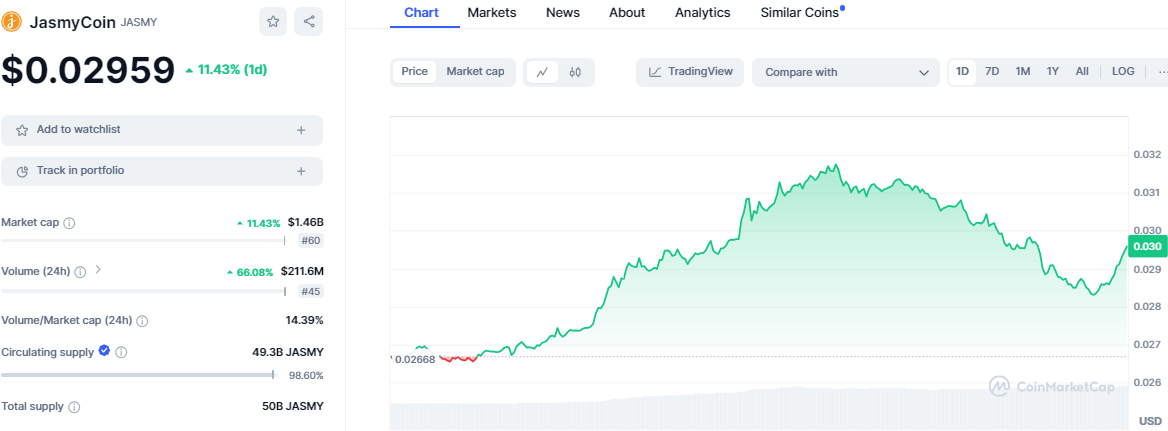Set chart range to All
Screen dimensions: 1168x431
point(1082,71)
